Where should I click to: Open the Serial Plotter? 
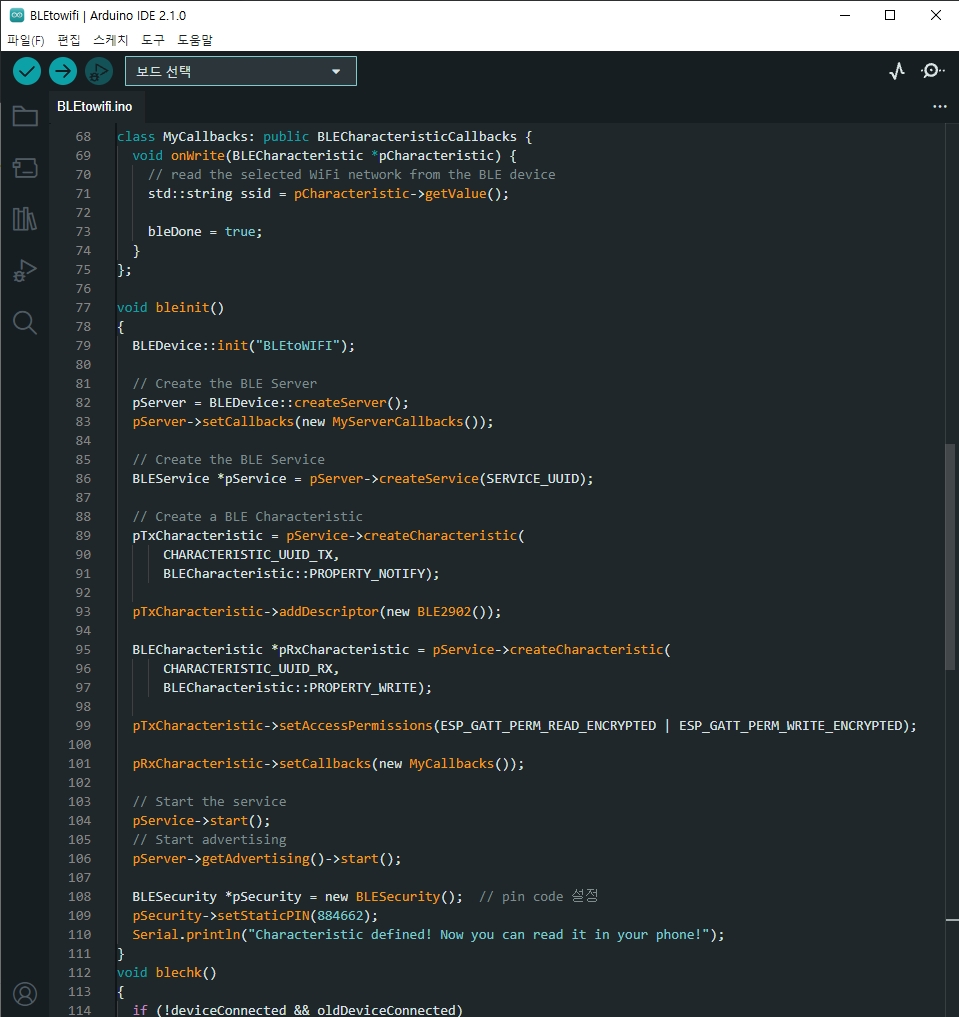pos(897,71)
